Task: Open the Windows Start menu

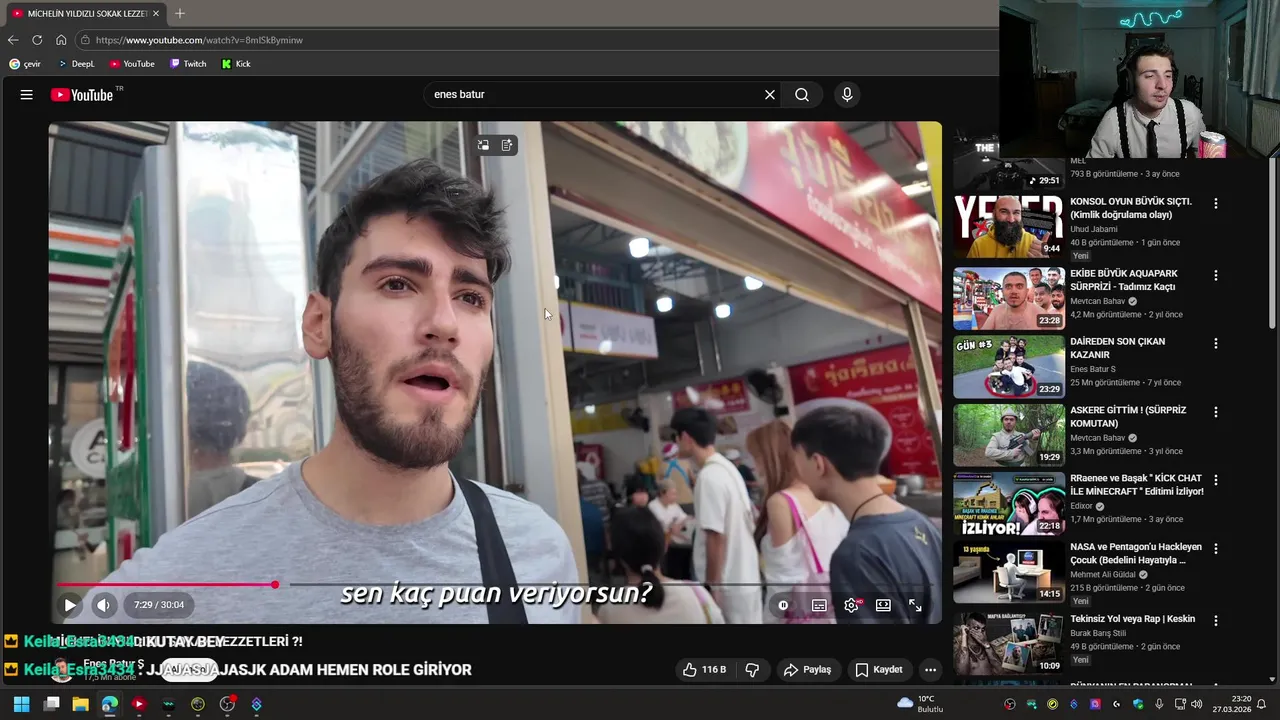Action: [x=21, y=704]
